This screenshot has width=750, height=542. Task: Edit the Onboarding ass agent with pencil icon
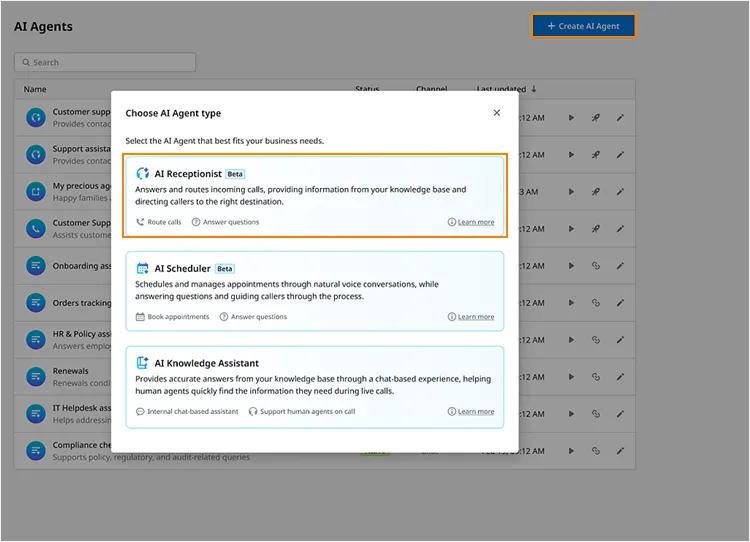[x=620, y=265]
